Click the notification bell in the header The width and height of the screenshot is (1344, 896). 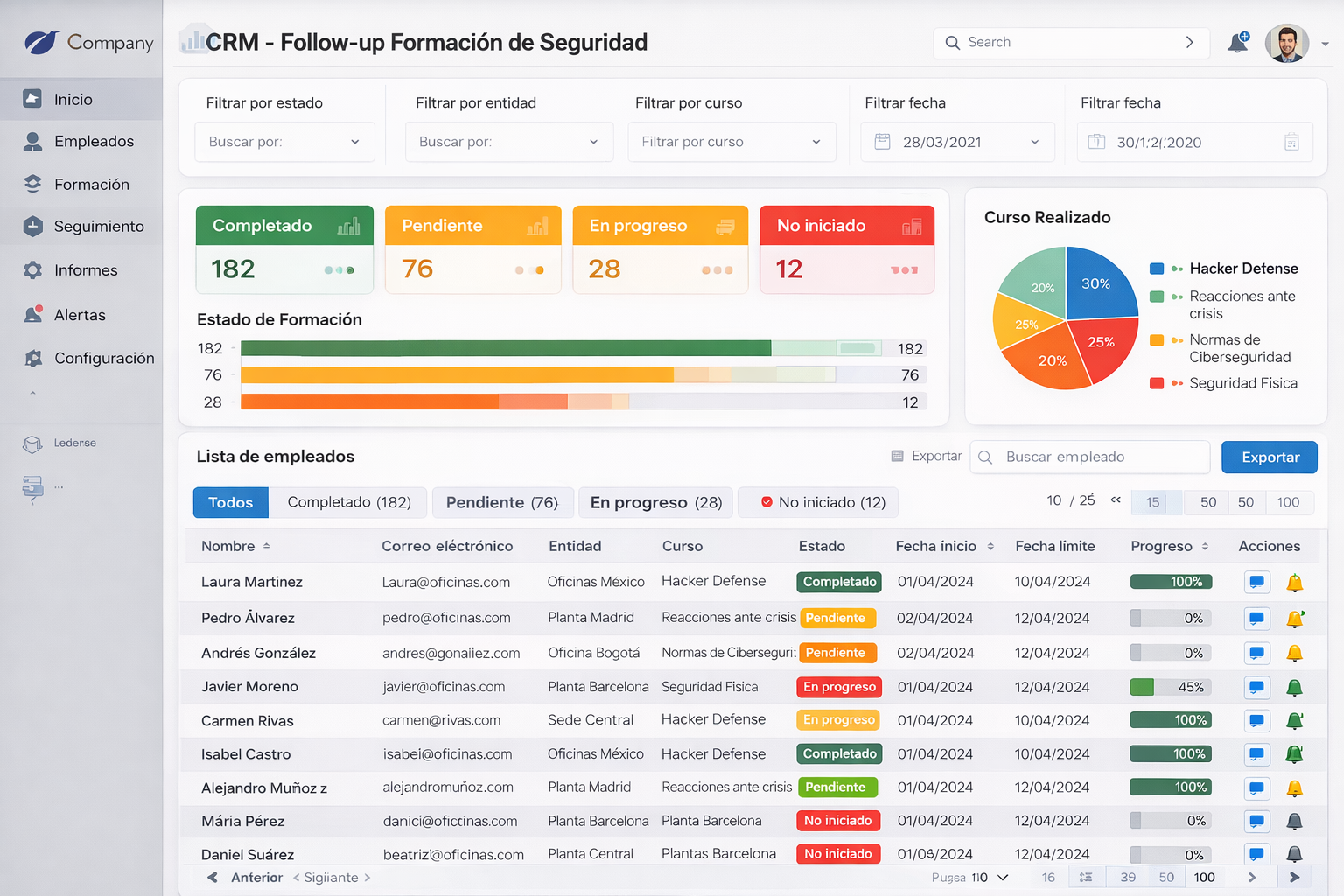1237,43
